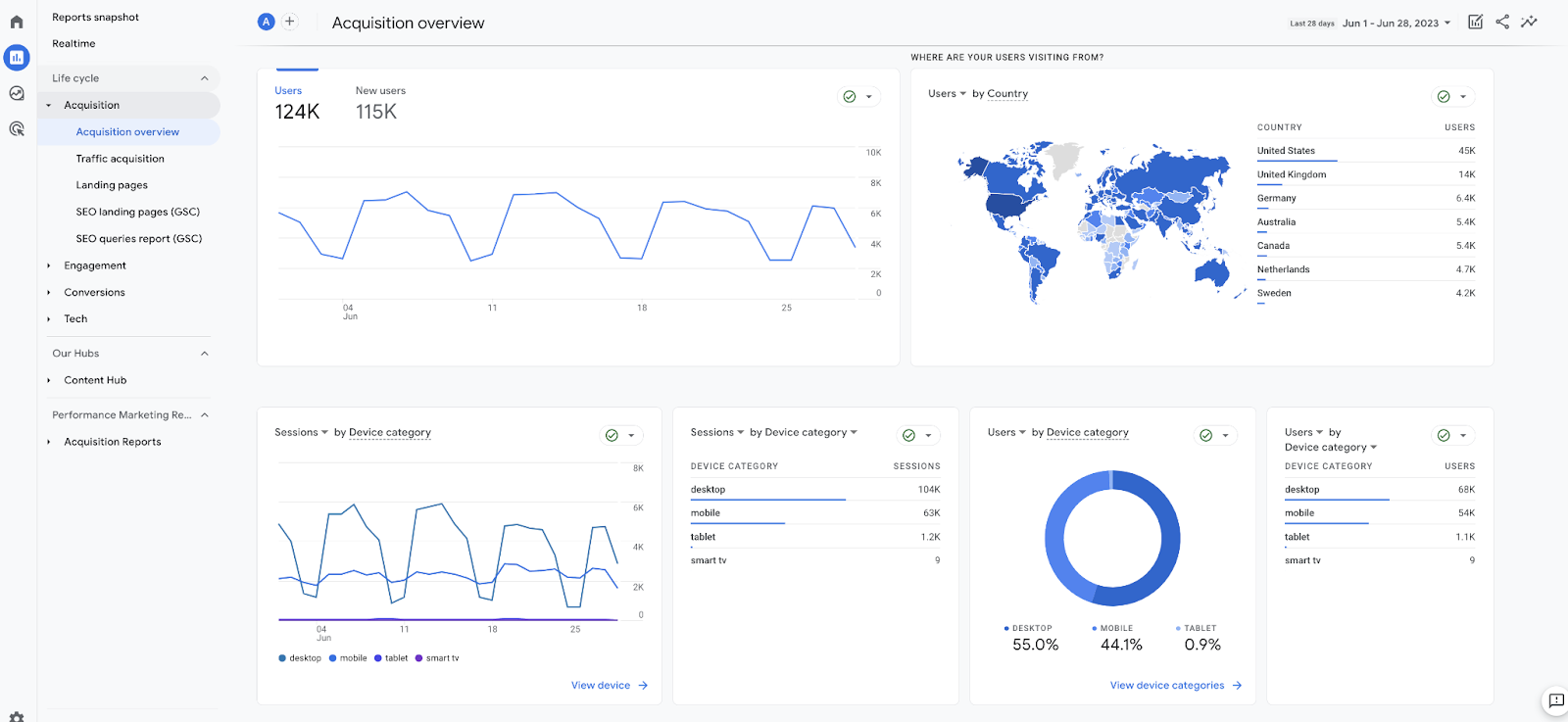1568x722 pixels.
Task: Click arrow icon next to View device categories
Action: tap(1237, 686)
